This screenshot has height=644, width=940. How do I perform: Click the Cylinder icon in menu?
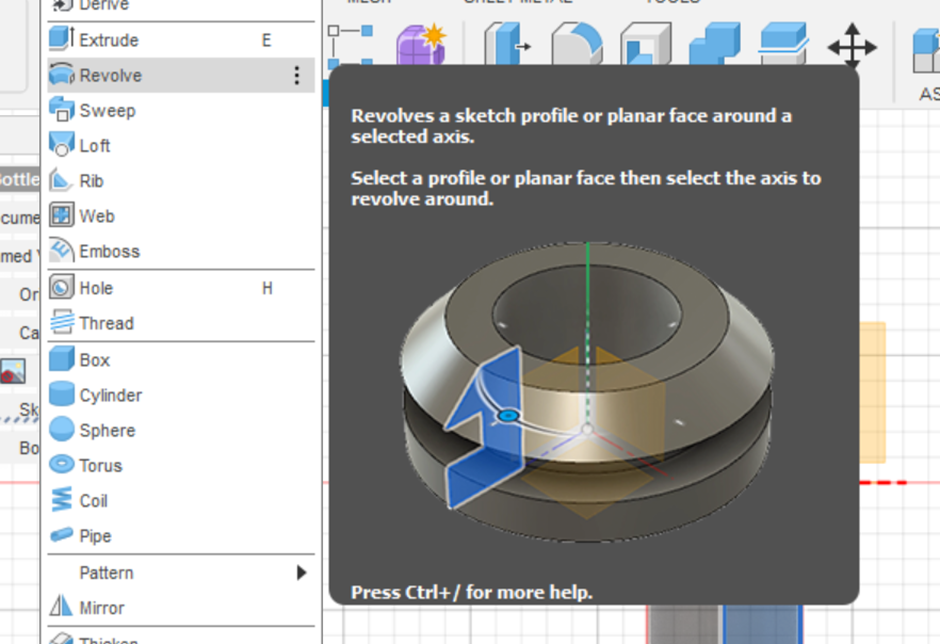point(61,394)
